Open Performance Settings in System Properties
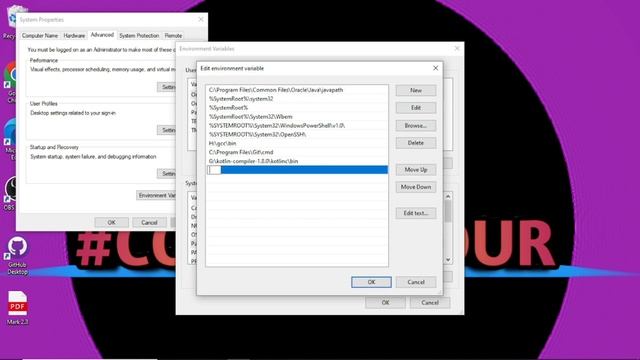The height and width of the screenshot is (360, 640). pos(167,87)
